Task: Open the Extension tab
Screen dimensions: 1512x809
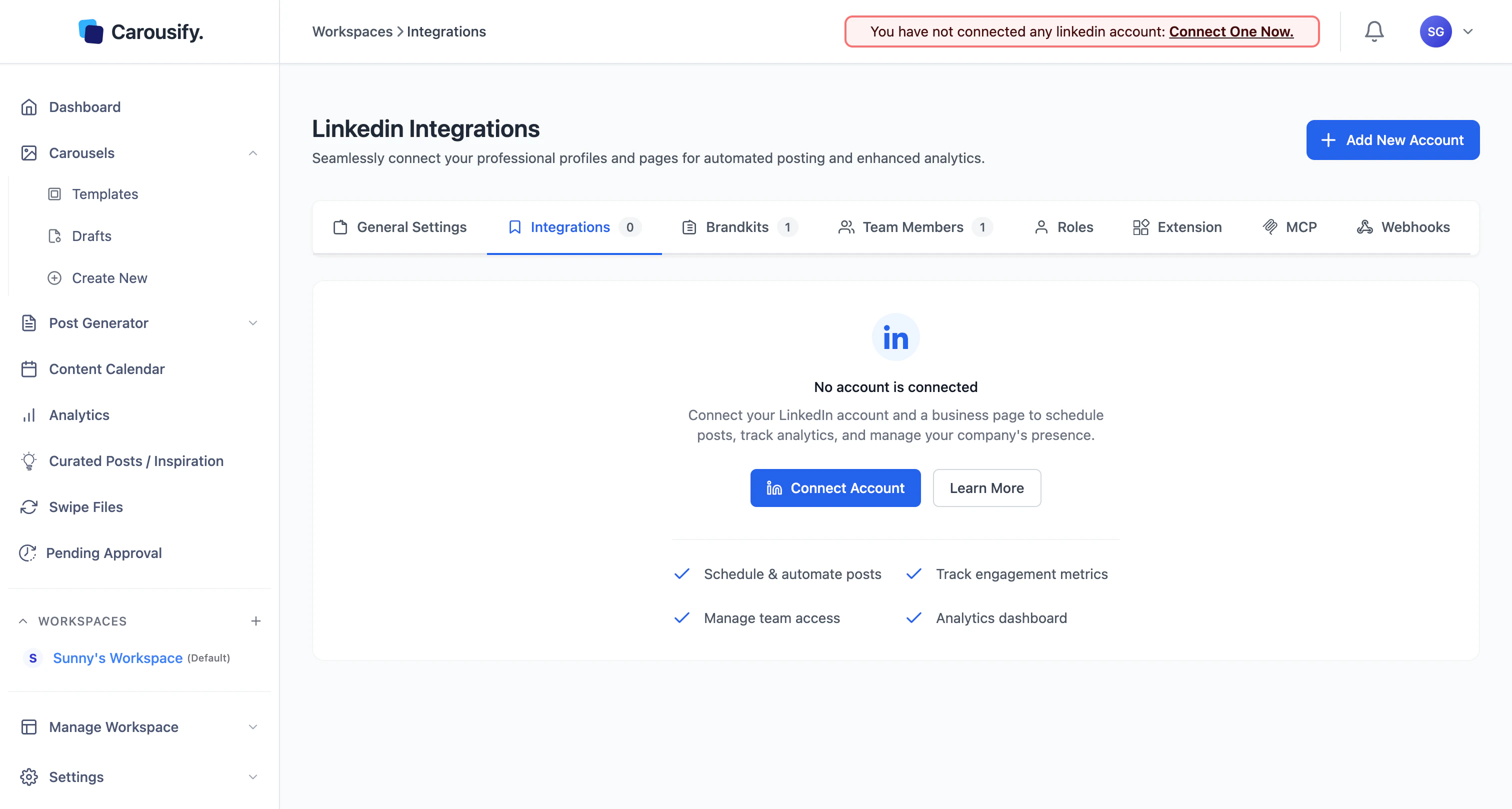Action: tap(1177, 227)
